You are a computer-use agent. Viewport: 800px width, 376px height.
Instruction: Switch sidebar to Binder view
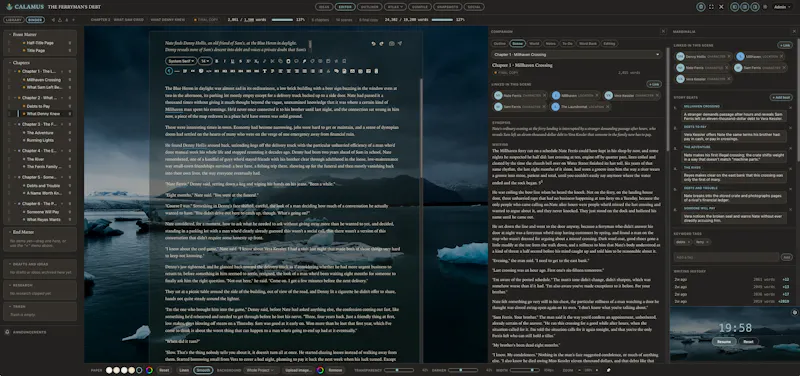(35, 20)
